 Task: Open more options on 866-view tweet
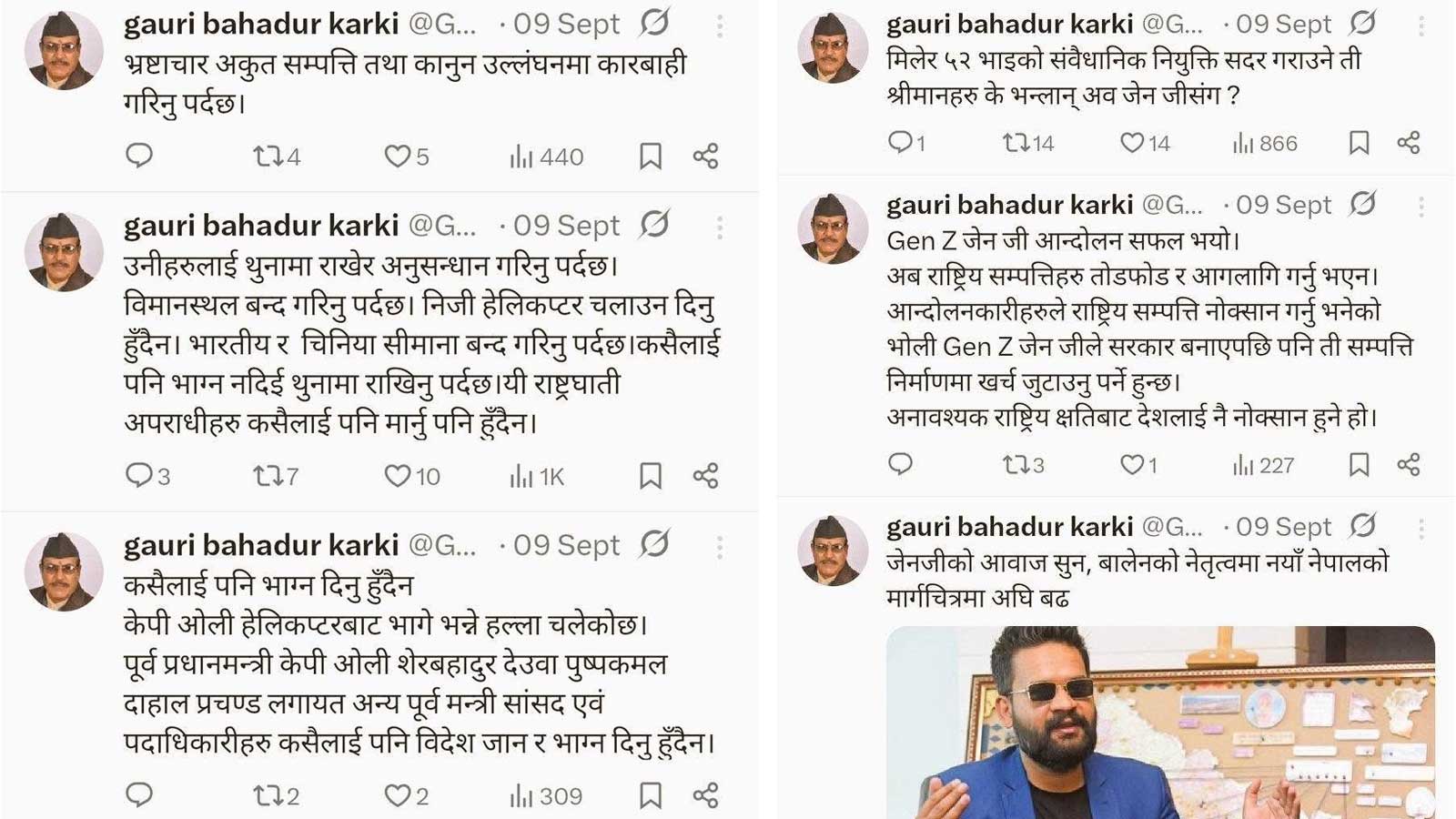click(1421, 25)
